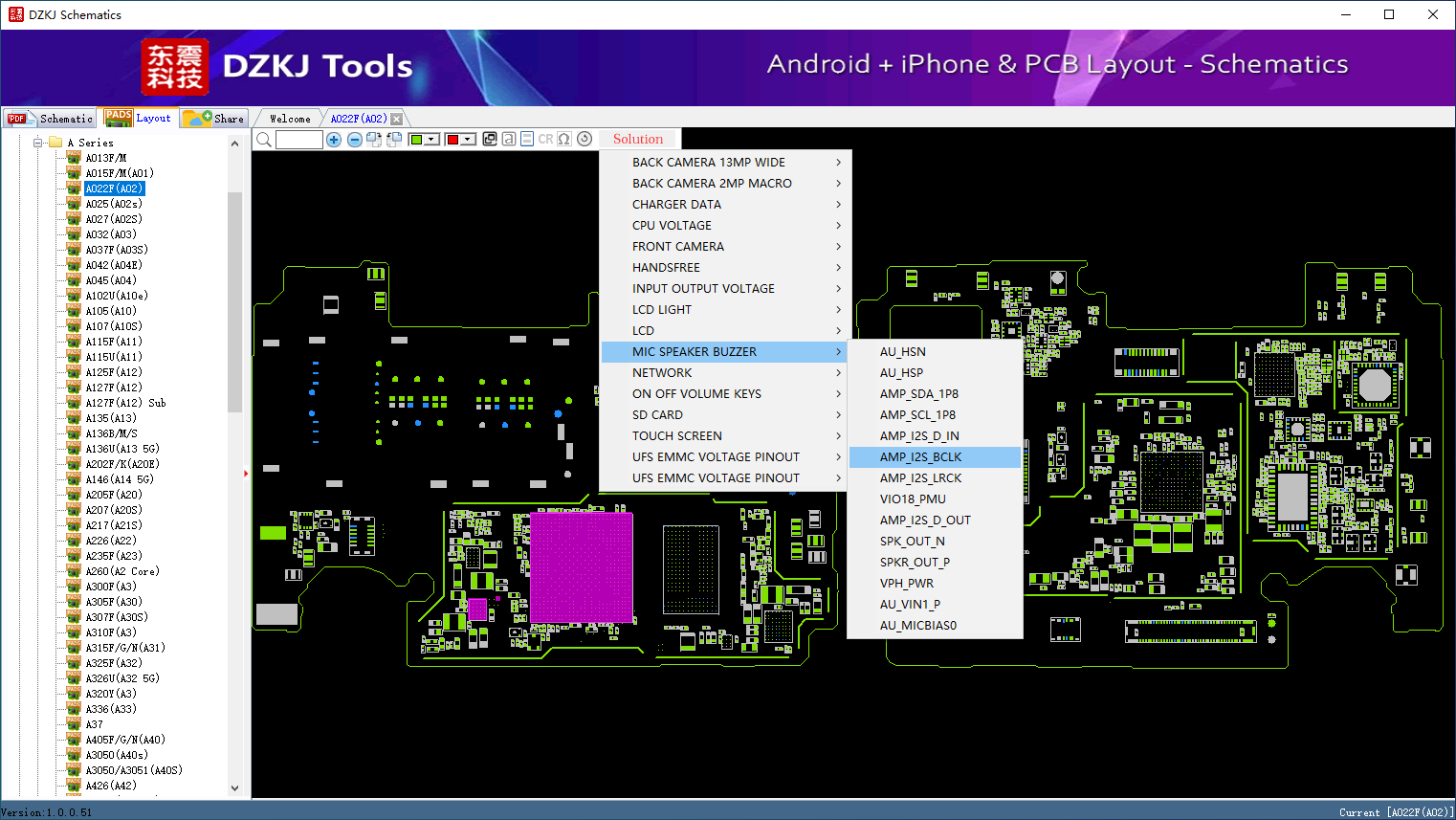1456x820 pixels.
Task: Close the A022F(A02) document tab
Action: [x=397, y=119]
